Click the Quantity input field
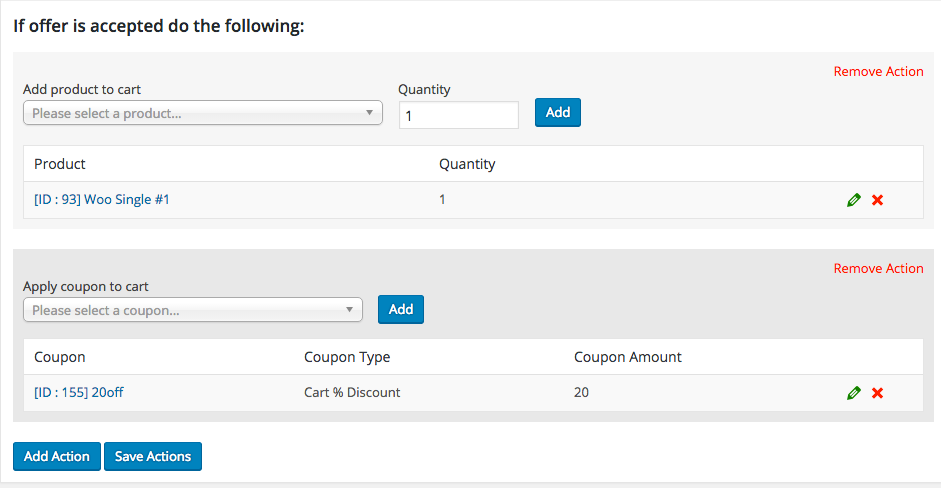Image resolution: width=941 pixels, height=488 pixels. pos(458,115)
